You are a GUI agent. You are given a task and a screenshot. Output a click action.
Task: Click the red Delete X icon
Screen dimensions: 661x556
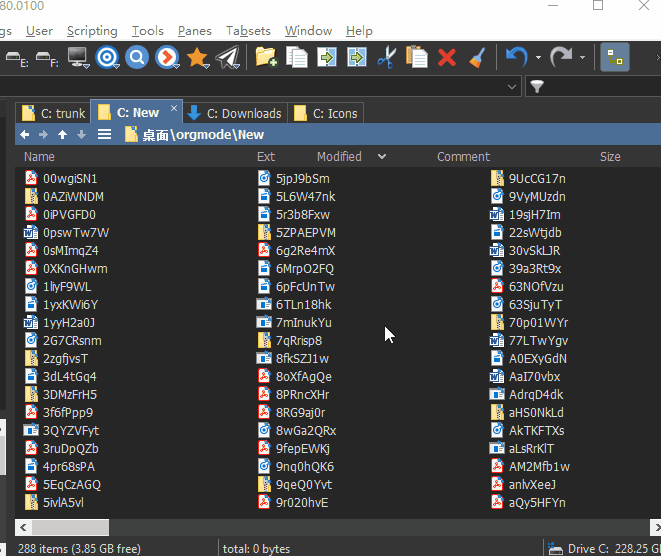click(447, 57)
